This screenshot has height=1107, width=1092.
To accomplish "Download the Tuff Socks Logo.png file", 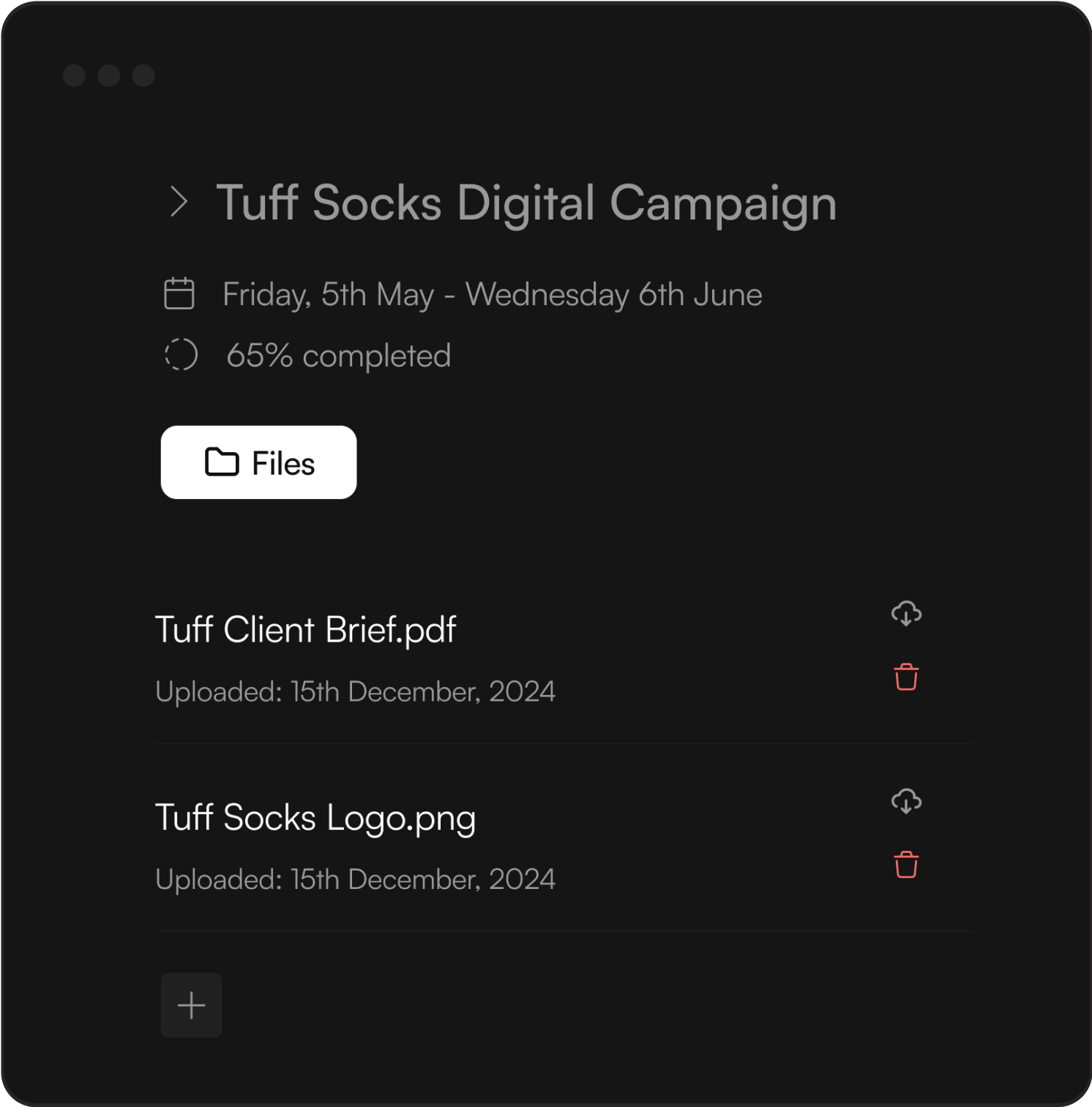I will click(x=906, y=801).
